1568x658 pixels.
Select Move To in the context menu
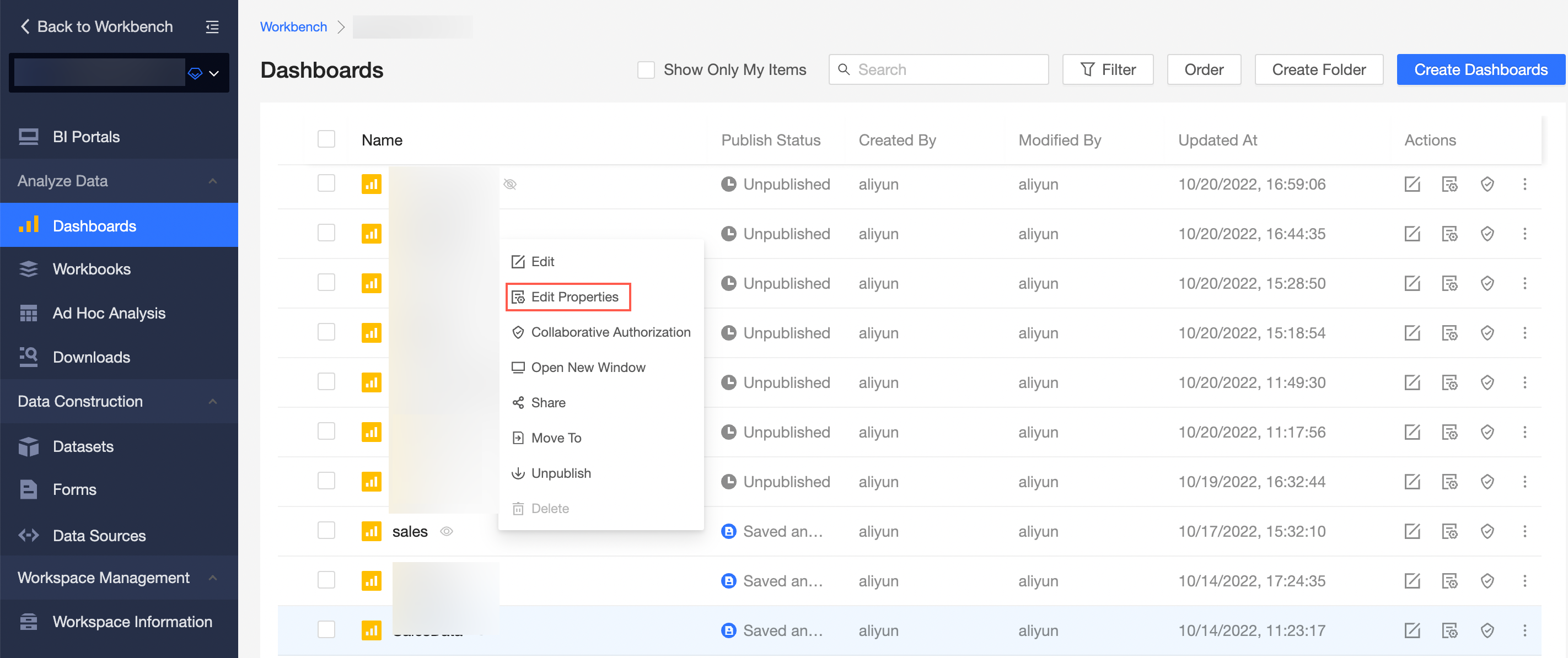(x=556, y=438)
